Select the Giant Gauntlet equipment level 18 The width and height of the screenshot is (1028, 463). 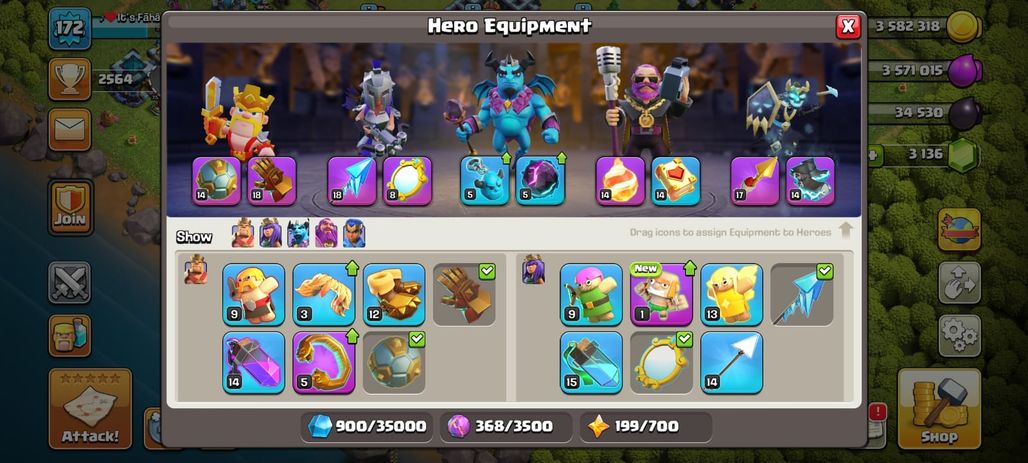click(x=272, y=181)
